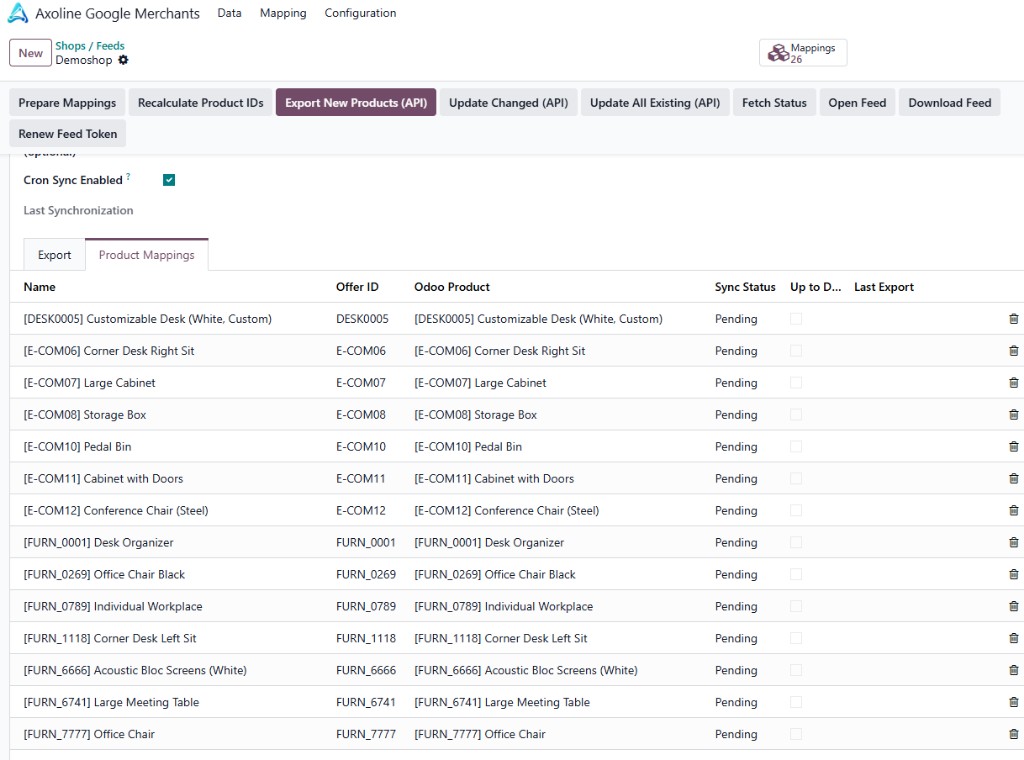The width and height of the screenshot is (1024, 760).
Task: Delete the E-COM11 Cabinet with Doors mapping
Action: point(1013,479)
